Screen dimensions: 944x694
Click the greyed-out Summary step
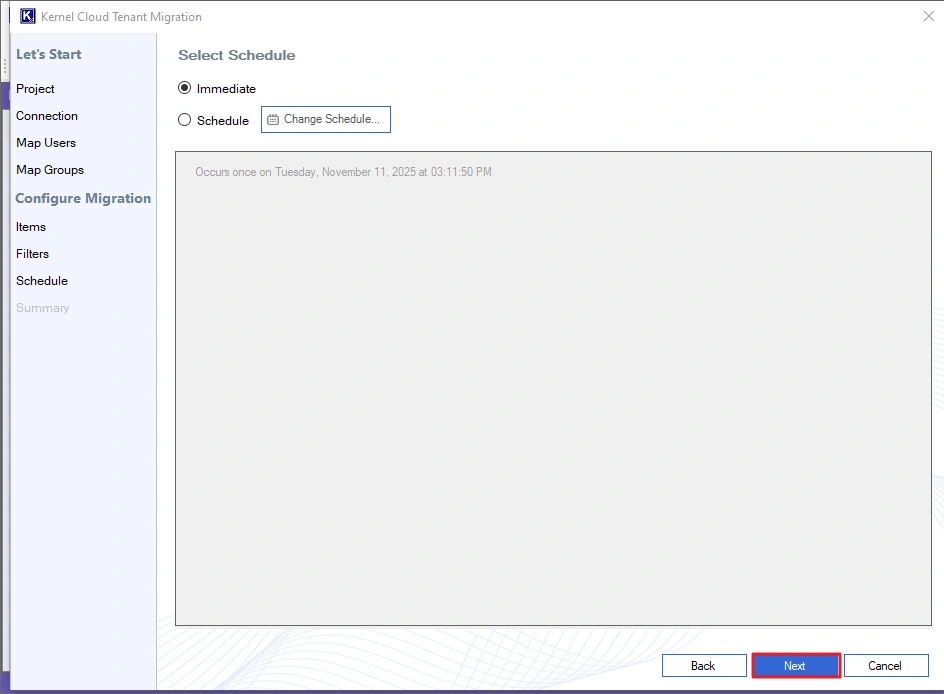pyautogui.click(x=43, y=308)
